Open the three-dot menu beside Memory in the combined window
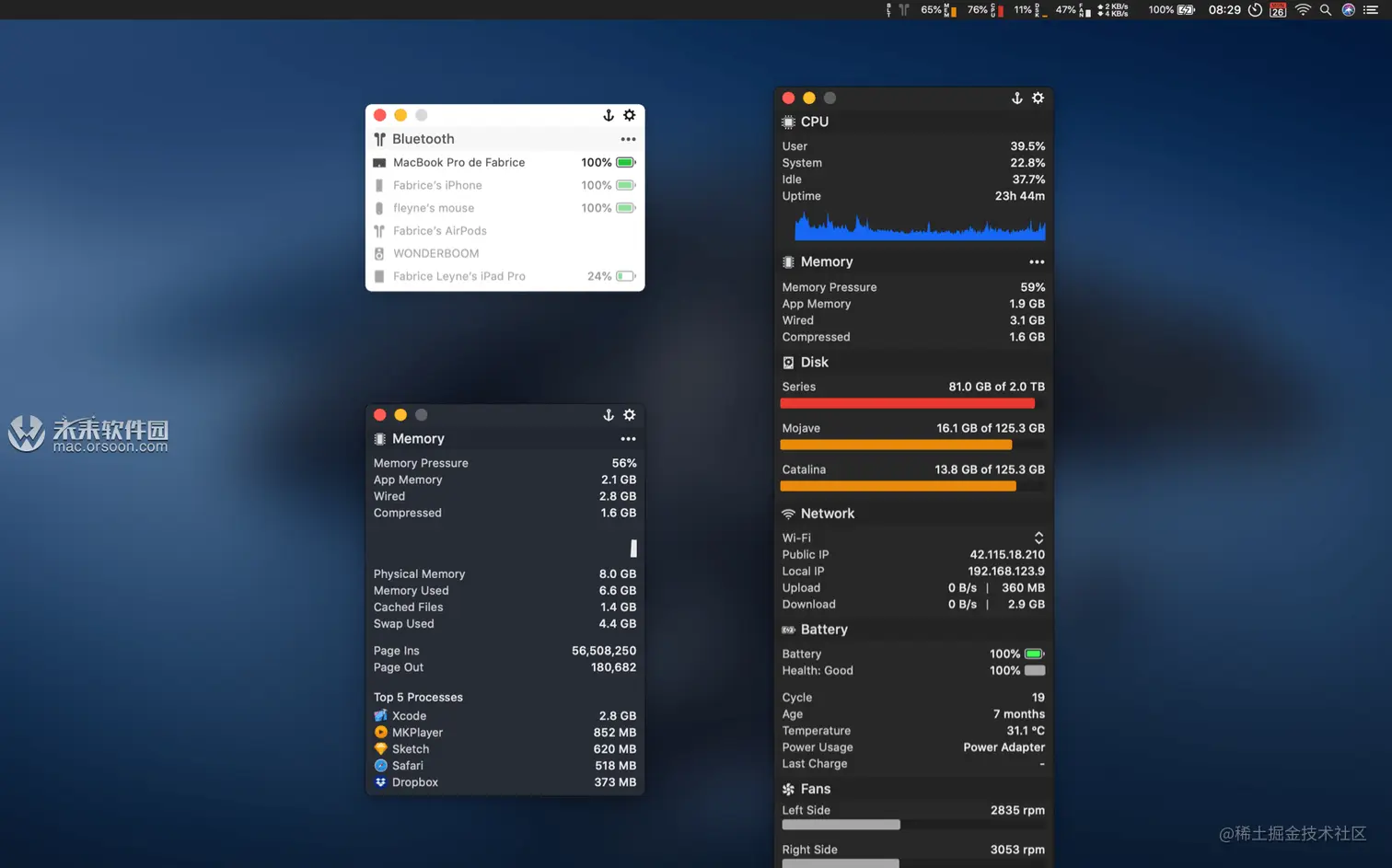Screen dimensions: 1392x868 click(x=1037, y=262)
